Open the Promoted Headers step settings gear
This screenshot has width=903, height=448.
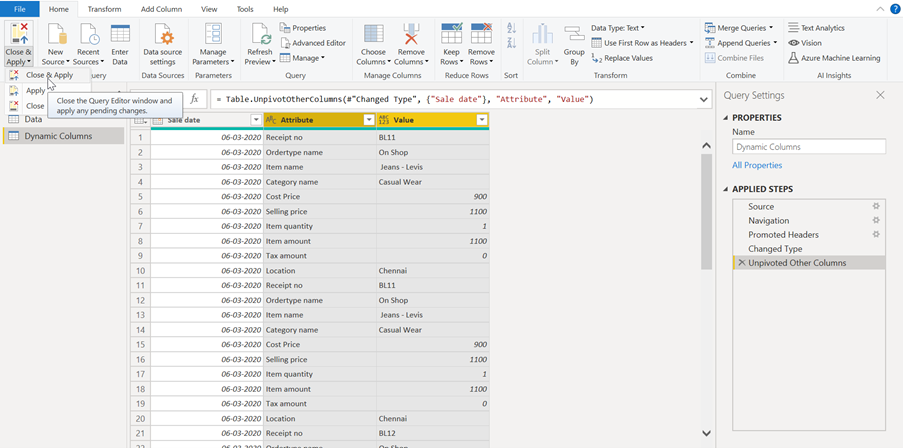click(x=876, y=234)
